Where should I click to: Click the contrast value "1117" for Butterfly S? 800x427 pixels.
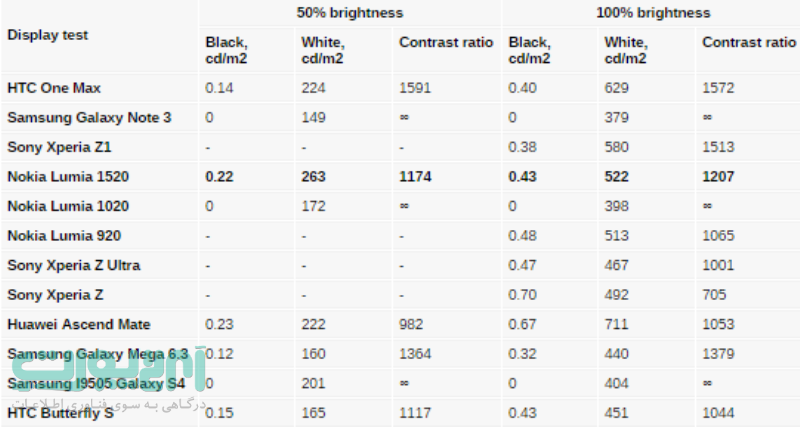415,413
